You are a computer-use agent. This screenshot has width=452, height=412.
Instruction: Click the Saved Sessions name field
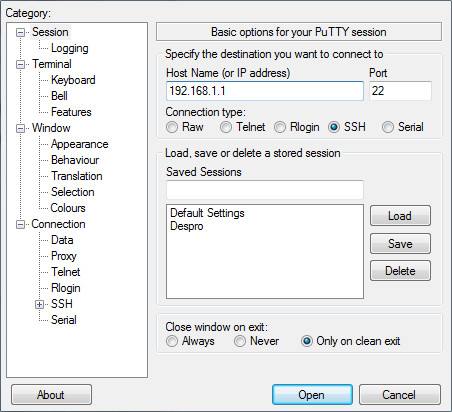click(265, 190)
